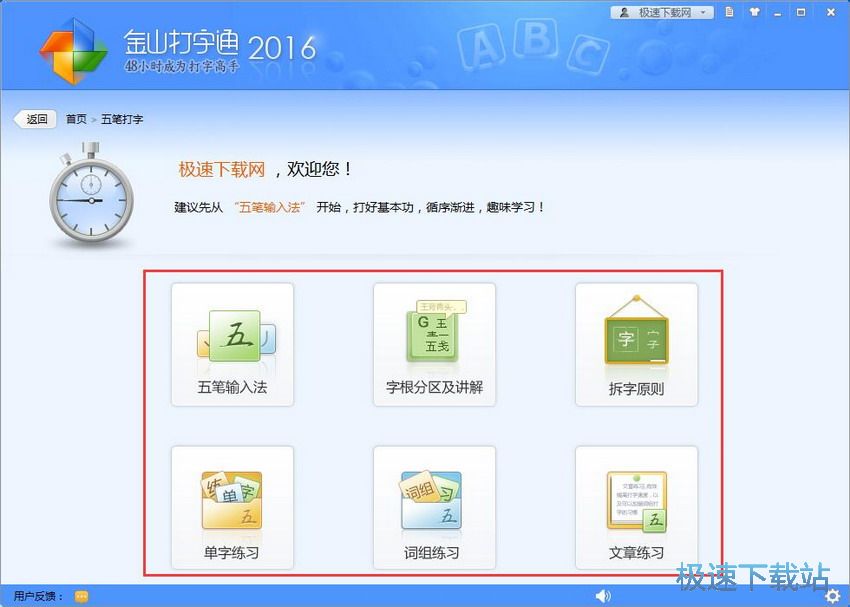Start the 文章练习 practice card

tap(636, 507)
